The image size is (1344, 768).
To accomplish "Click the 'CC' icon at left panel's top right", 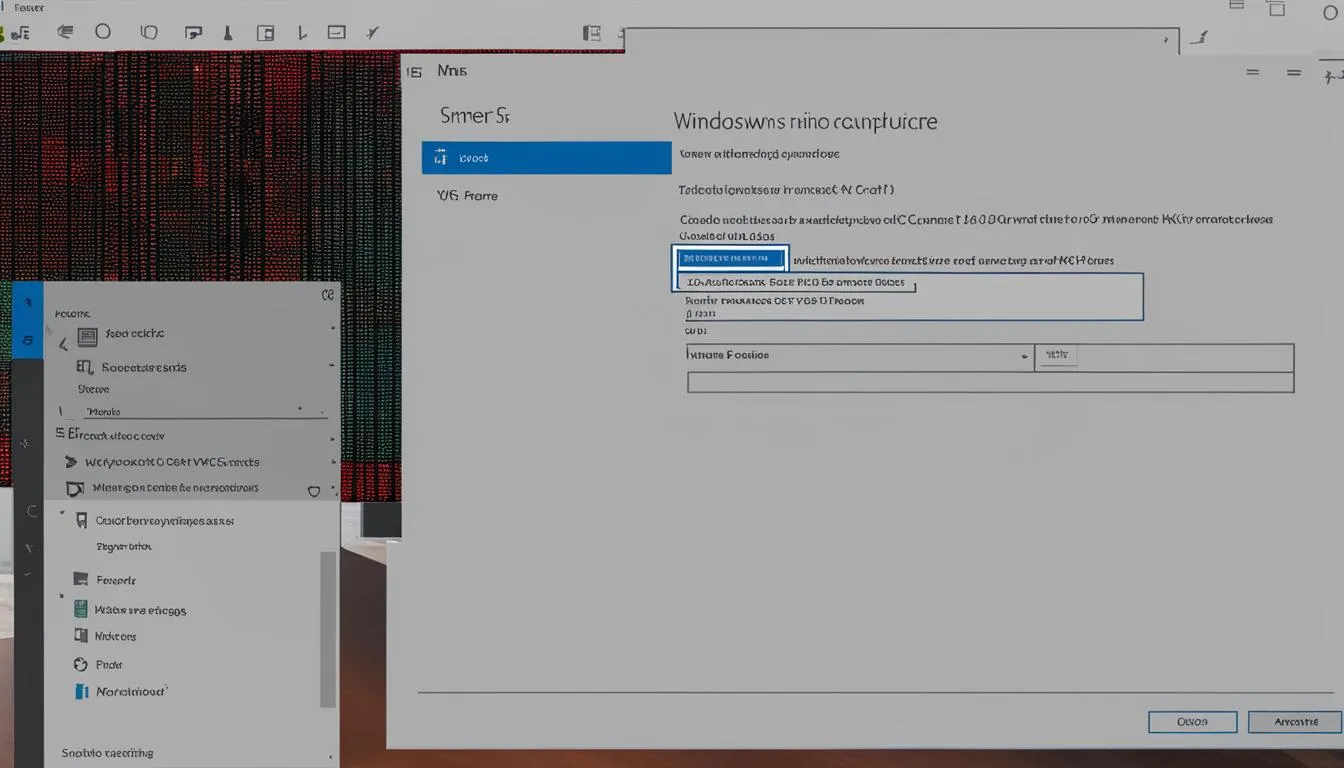I will (x=327, y=296).
